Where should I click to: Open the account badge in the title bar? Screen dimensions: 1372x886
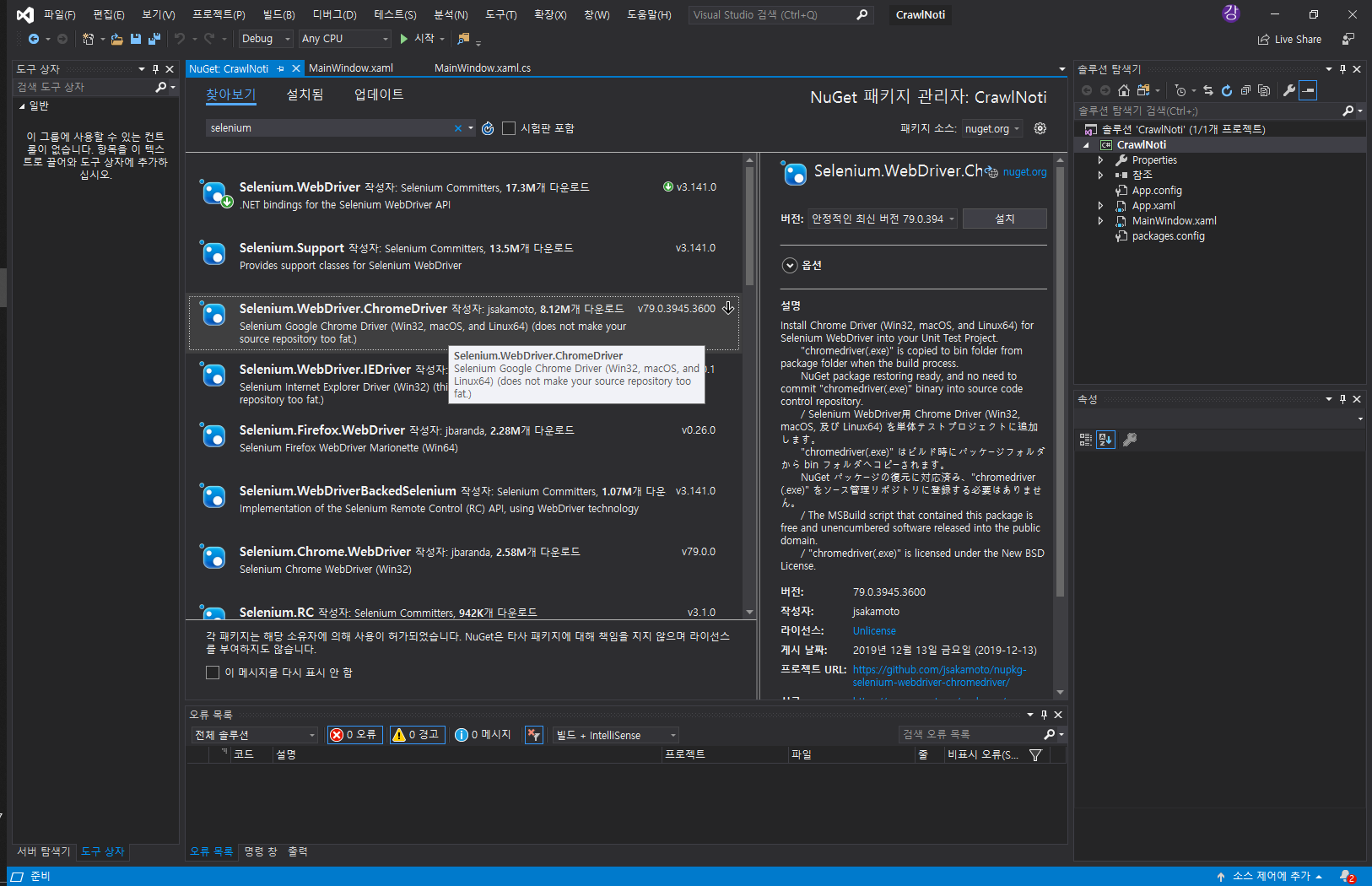point(1231,14)
